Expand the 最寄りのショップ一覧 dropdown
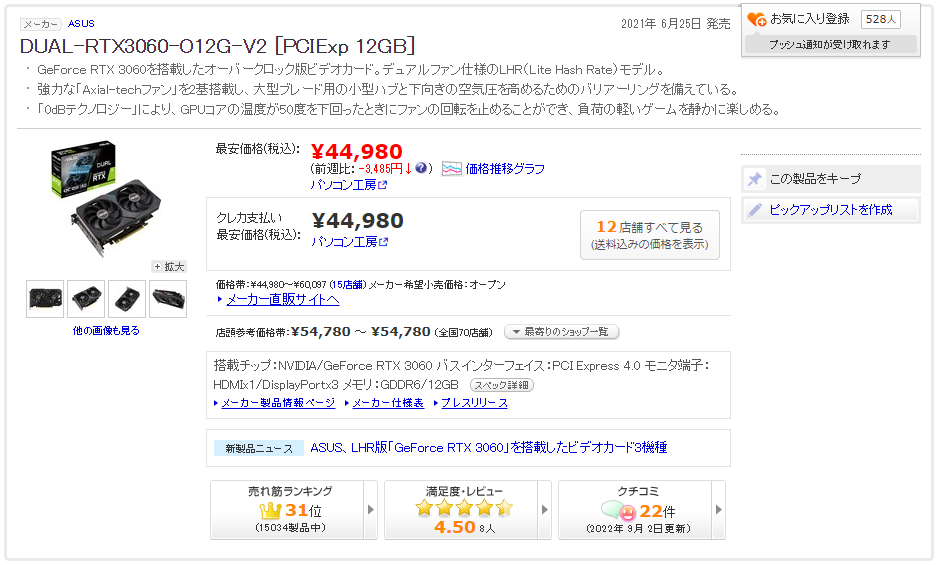Image resolution: width=937 pixels, height=565 pixels. (x=561, y=332)
